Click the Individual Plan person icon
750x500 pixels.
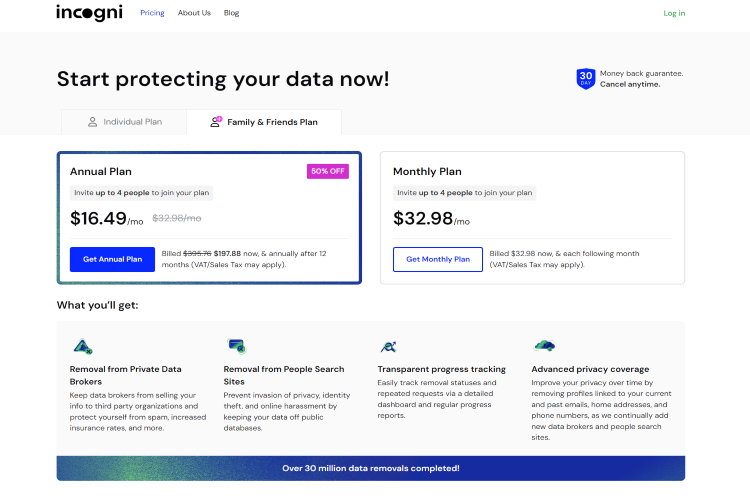click(92, 122)
